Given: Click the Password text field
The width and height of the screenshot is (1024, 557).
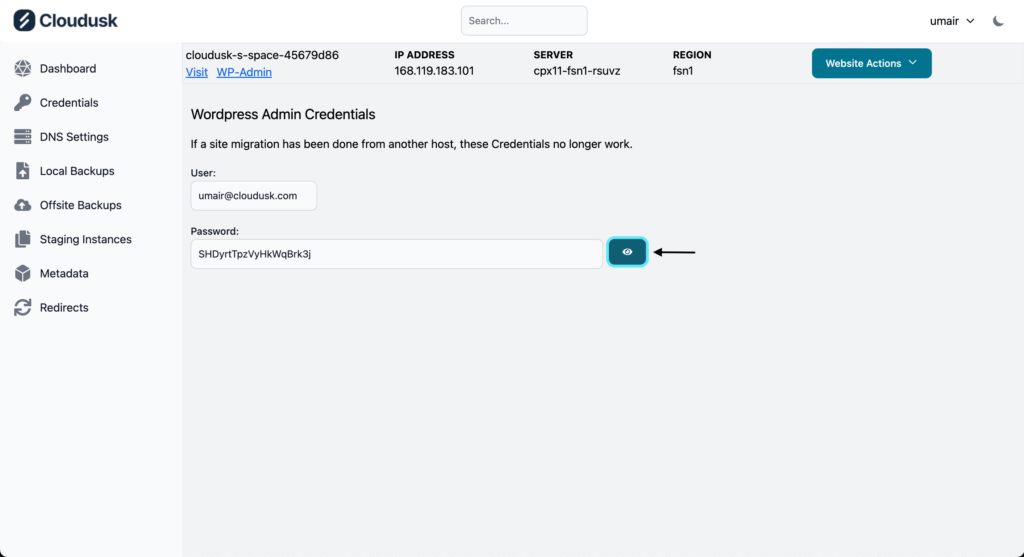Looking at the screenshot, I should click(397, 254).
